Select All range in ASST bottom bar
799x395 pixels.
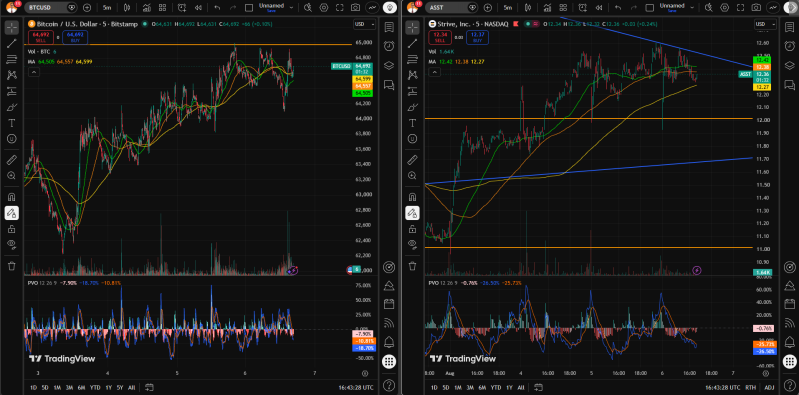coord(521,387)
